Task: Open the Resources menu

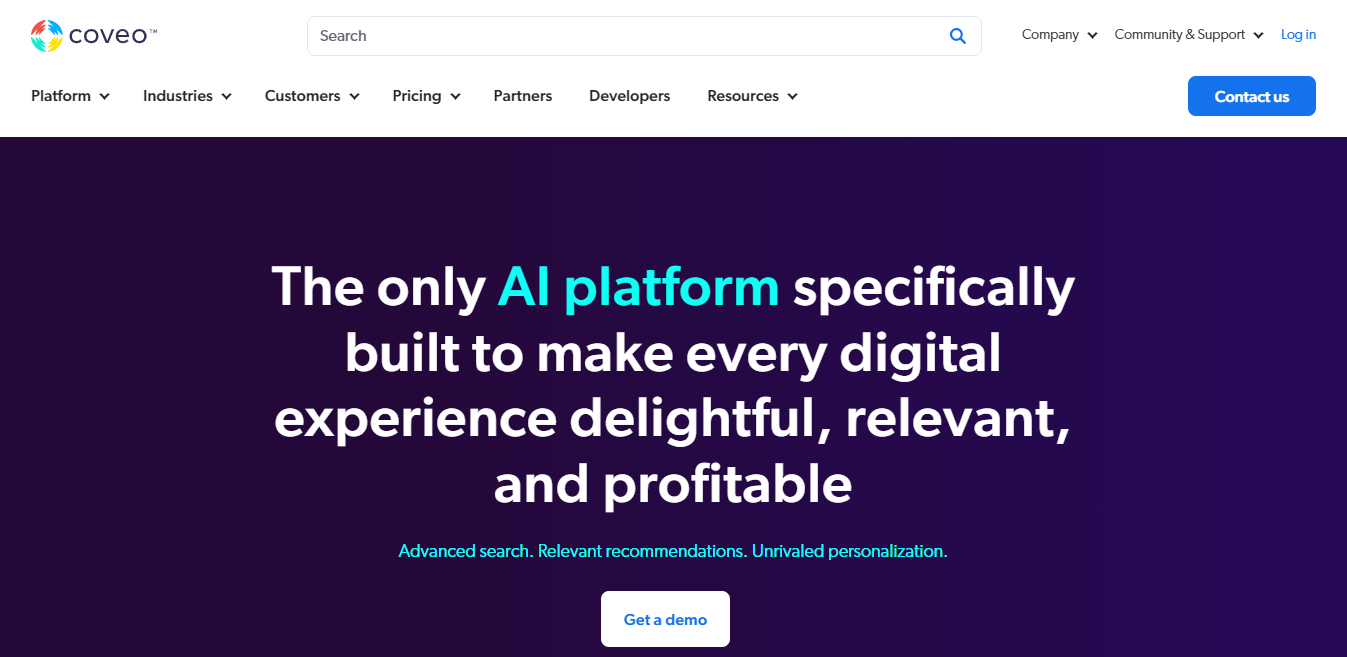Action: pyautogui.click(x=743, y=96)
